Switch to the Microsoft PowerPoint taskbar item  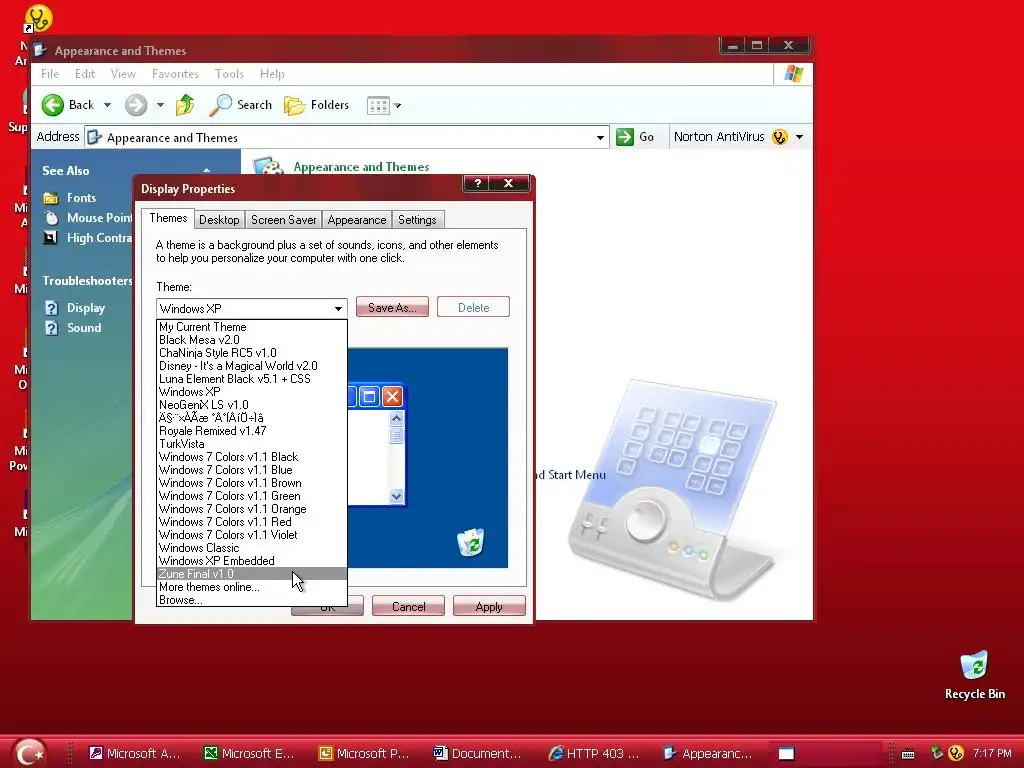tap(365, 754)
